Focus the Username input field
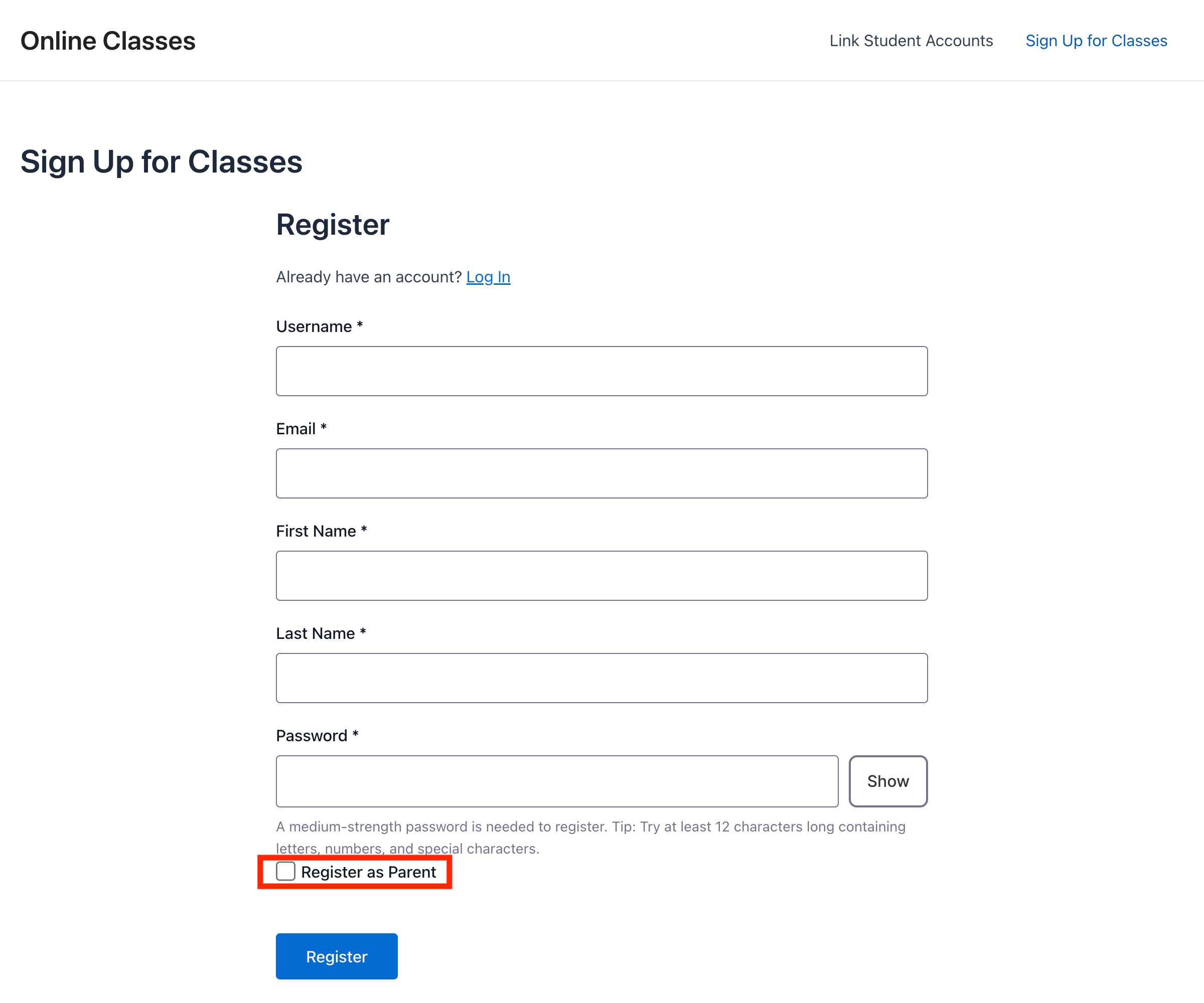 point(601,371)
